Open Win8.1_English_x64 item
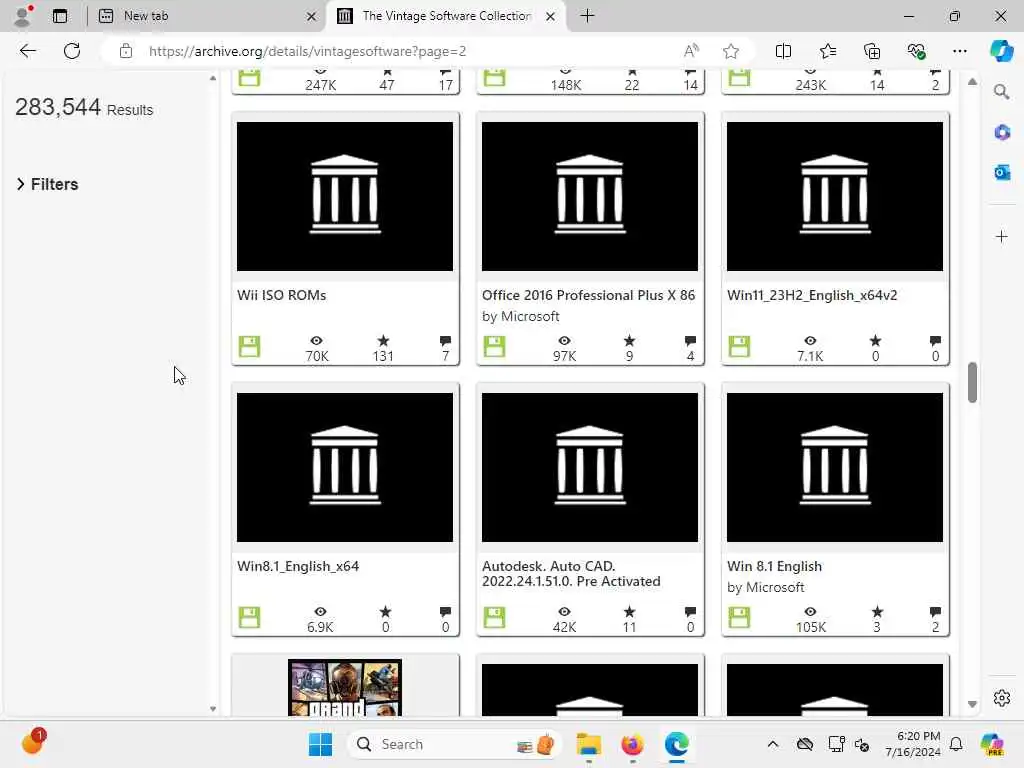Viewport: 1024px width, 768px height. (x=298, y=566)
